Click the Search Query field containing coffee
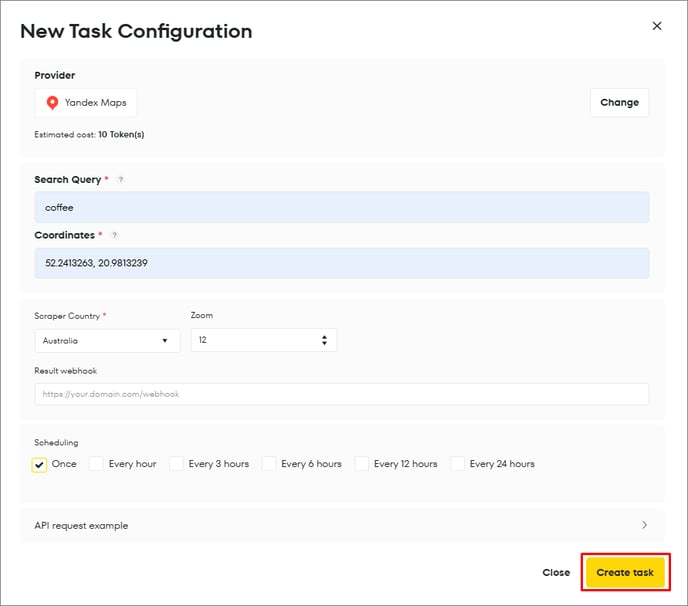The image size is (688, 606). pos(342,207)
